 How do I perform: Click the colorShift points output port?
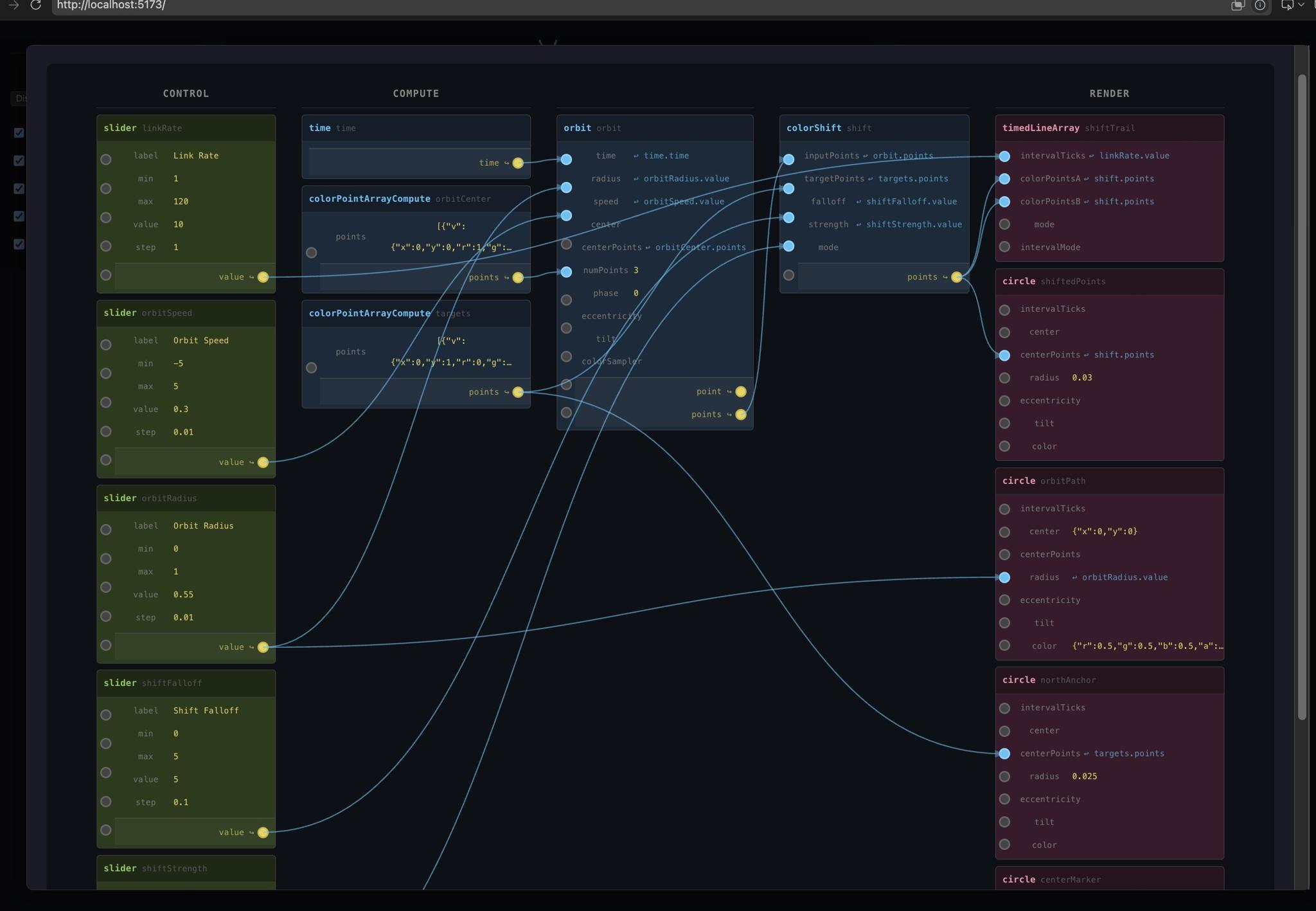[x=957, y=277]
